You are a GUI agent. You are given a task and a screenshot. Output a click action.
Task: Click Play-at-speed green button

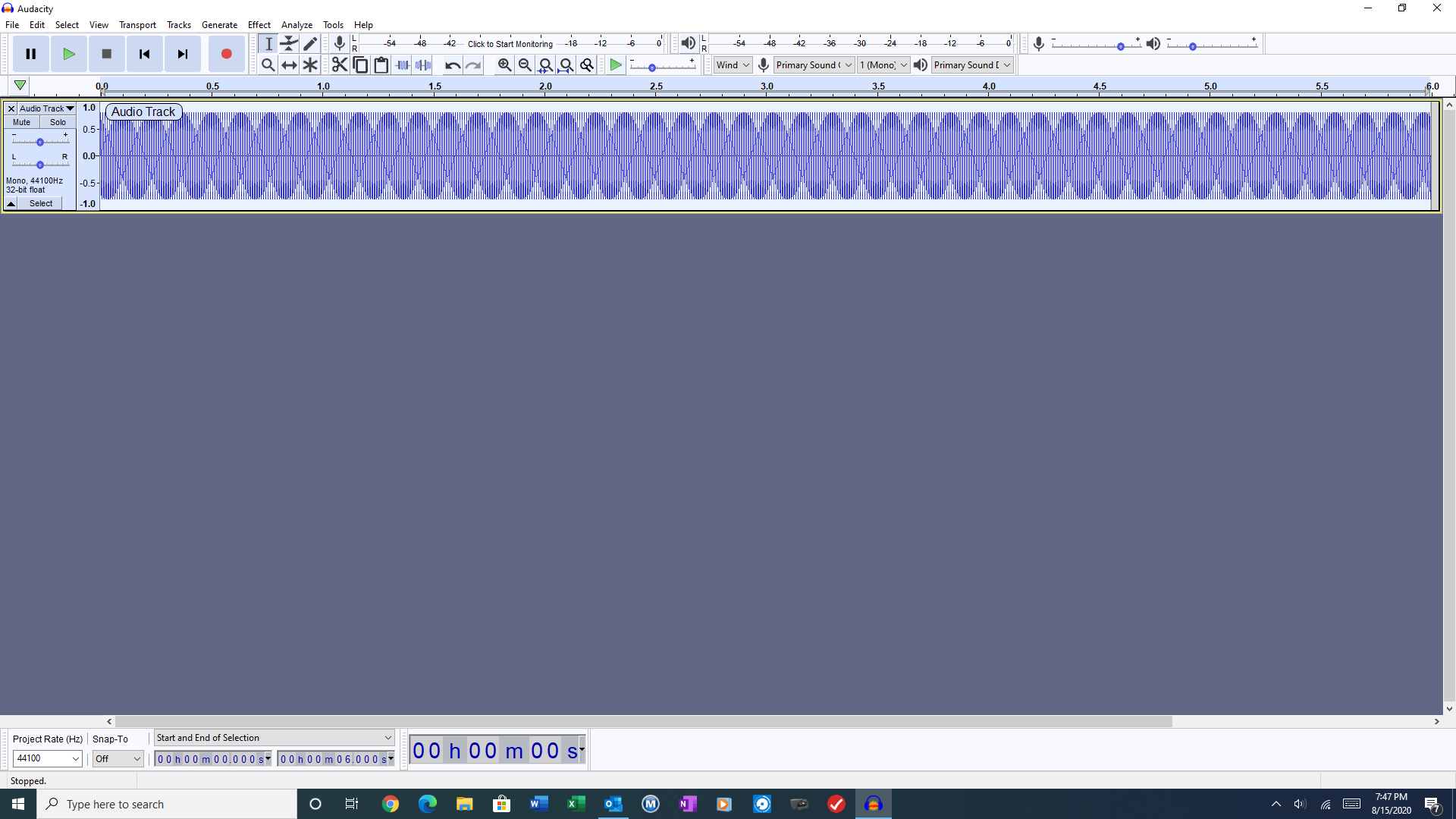pos(616,65)
